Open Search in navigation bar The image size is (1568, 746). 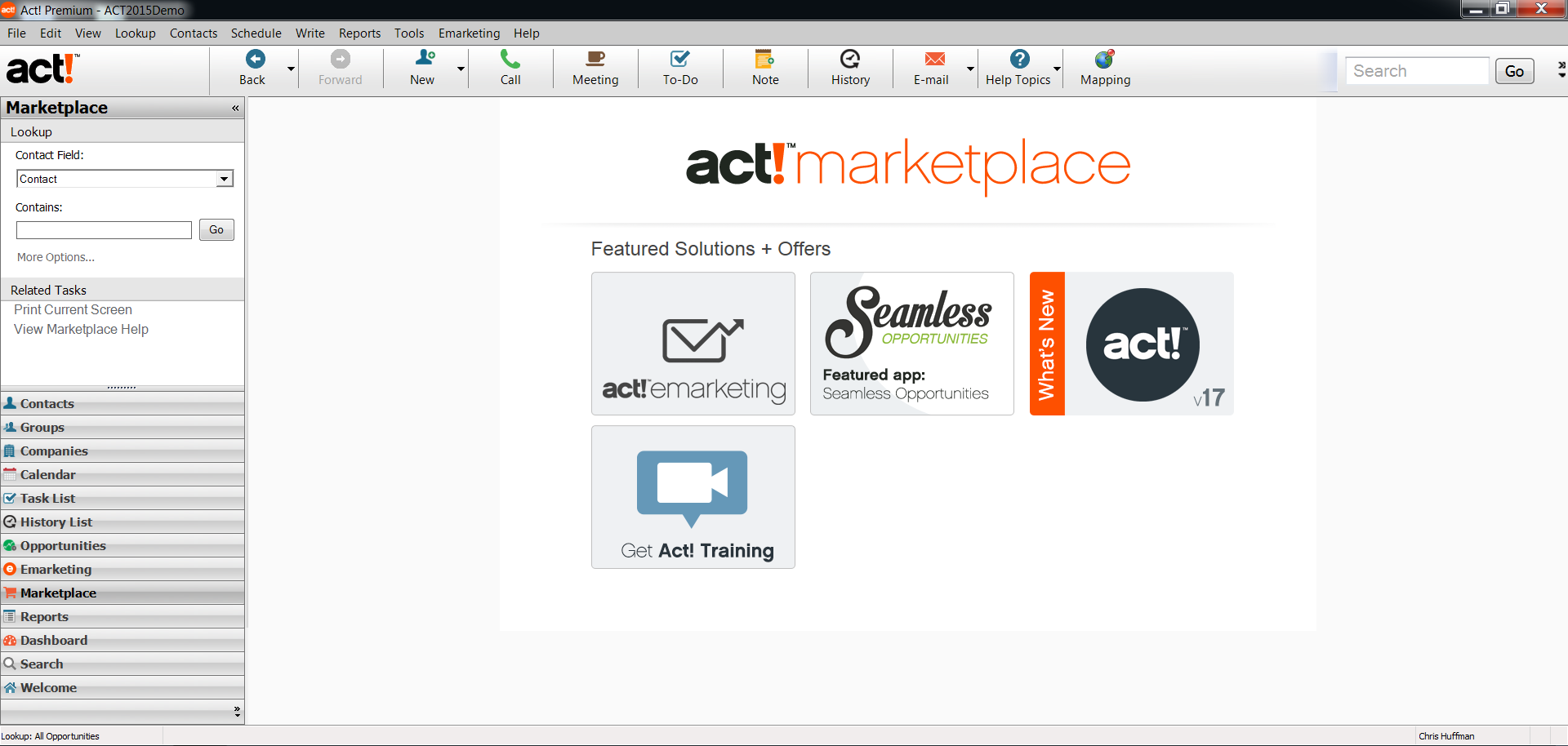point(122,664)
